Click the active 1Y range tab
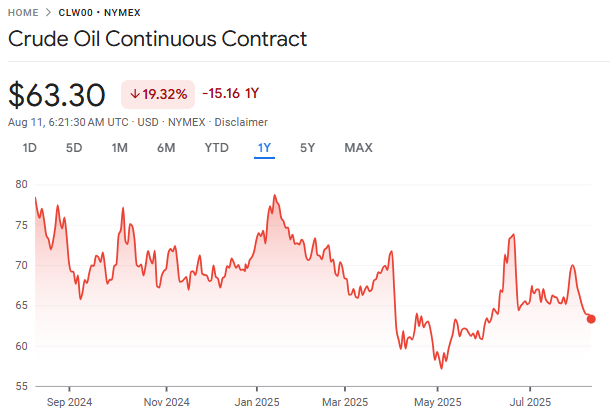This screenshot has width=610, height=417. 264,148
